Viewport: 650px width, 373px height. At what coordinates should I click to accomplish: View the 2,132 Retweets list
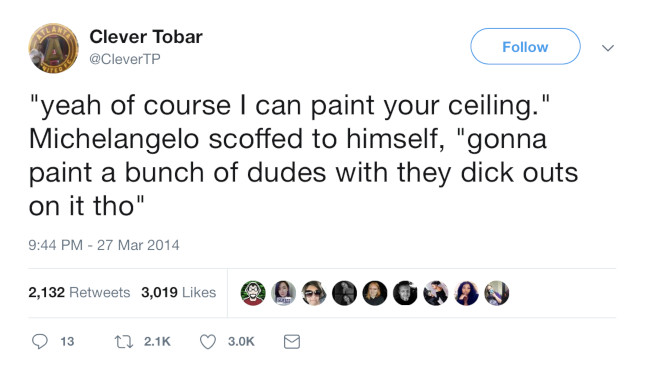pyautogui.click(x=79, y=293)
